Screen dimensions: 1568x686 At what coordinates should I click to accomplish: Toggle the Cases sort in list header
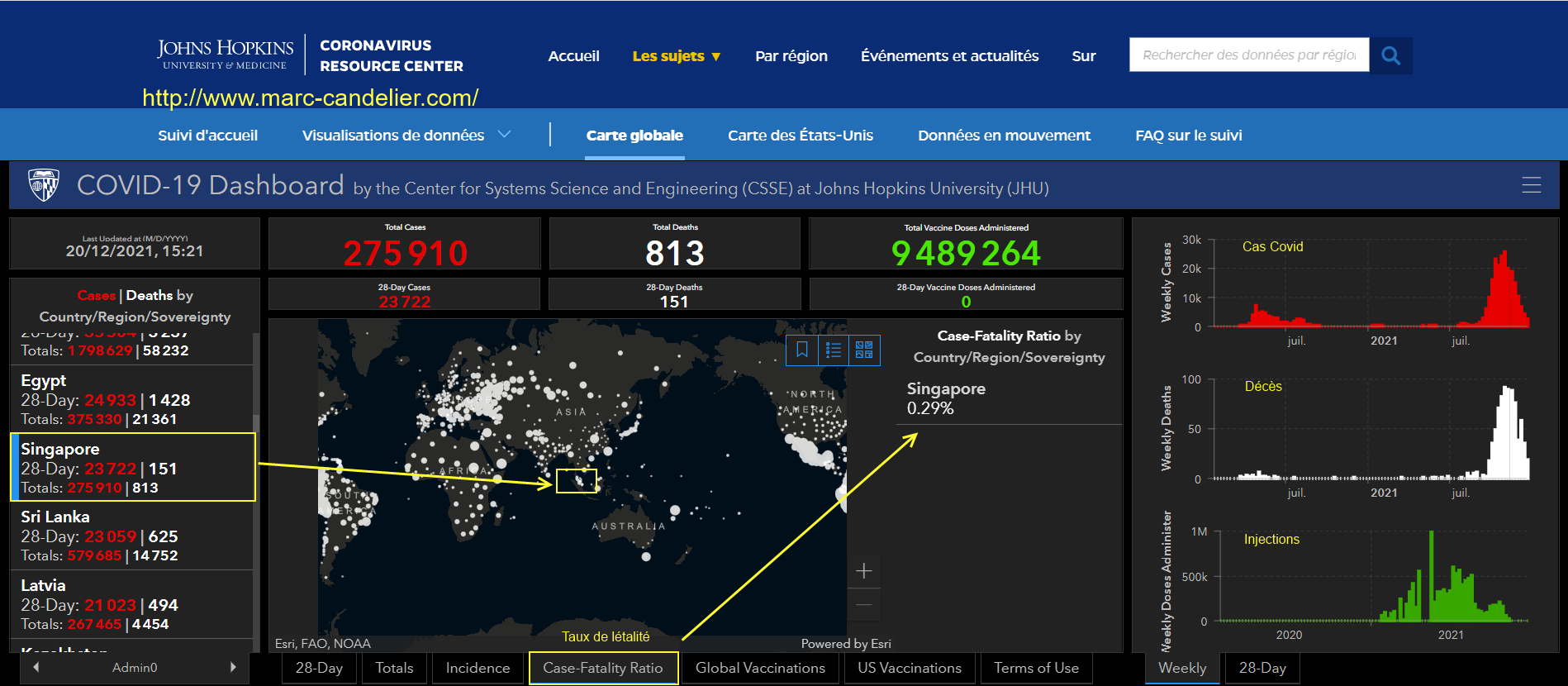97,295
